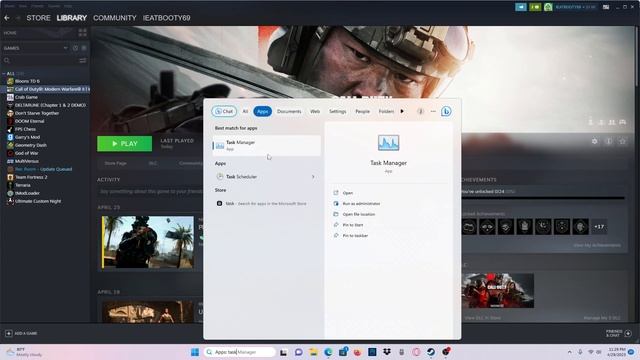Viewport: 640px width, 360px height.
Task: Click Pin to taskbar
Action: [x=355, y=236]
